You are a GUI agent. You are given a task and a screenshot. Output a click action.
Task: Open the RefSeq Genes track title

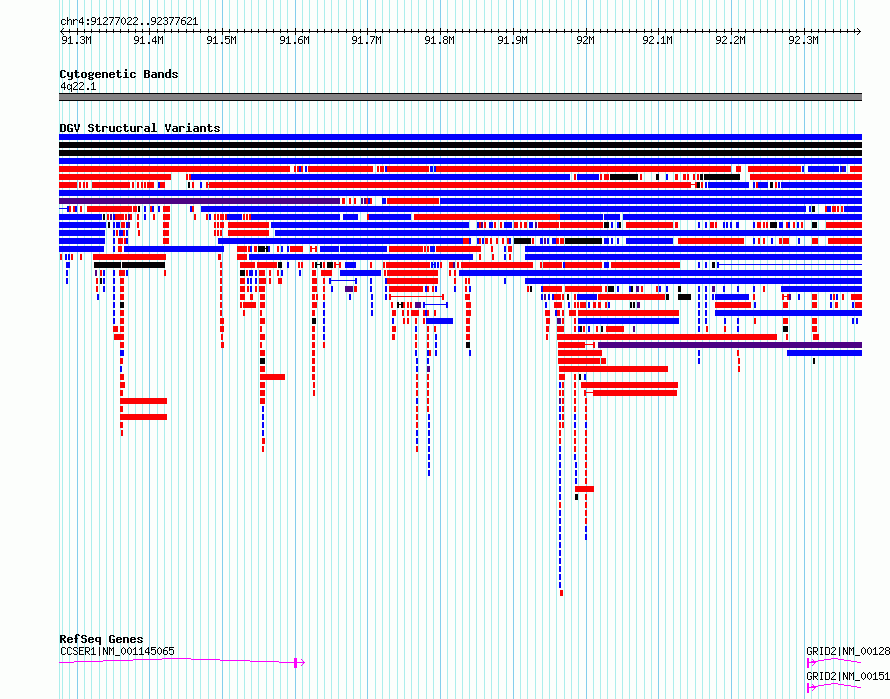pyautogui.click(x=101, y=639)
